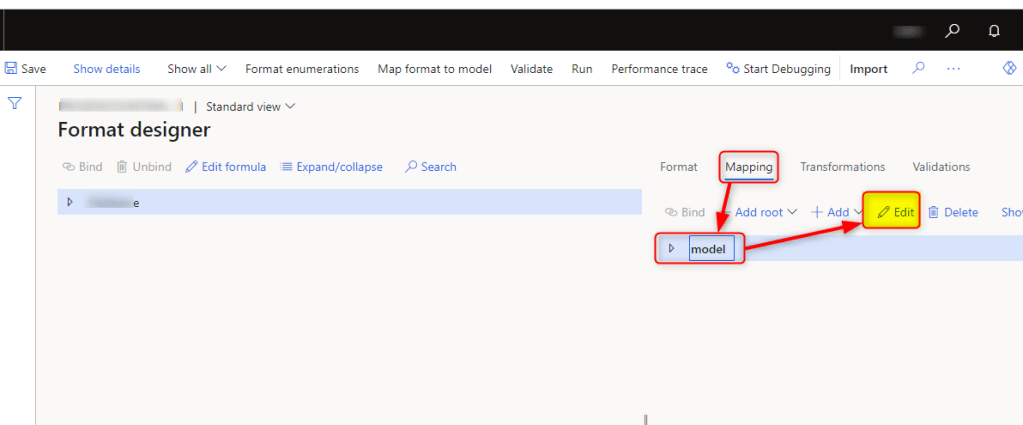Expand the model tree node
Image resolution: width=1023 pixels, height=425 pixels.
(x=671, y=248)
